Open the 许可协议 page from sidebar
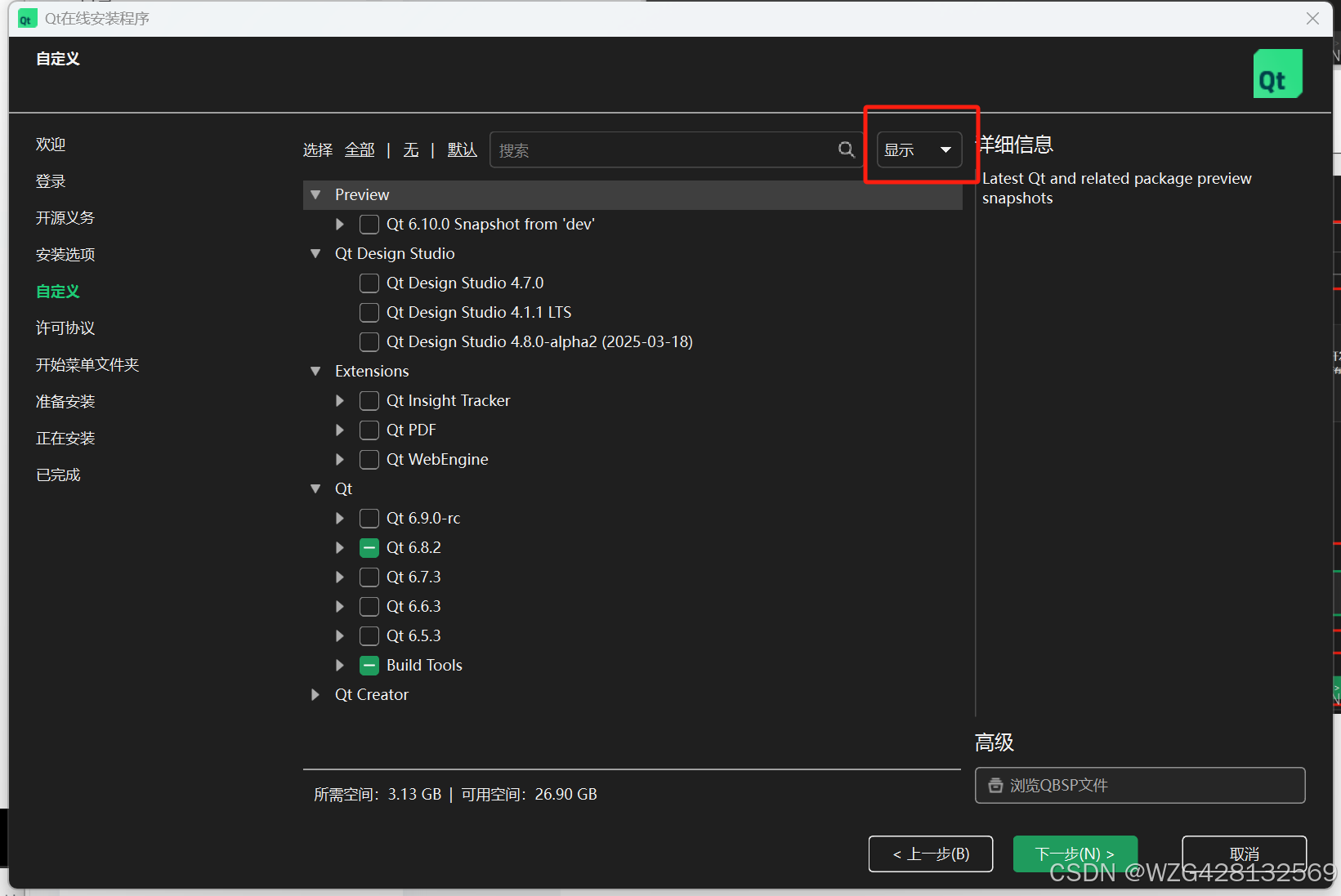 coord(65,328)
